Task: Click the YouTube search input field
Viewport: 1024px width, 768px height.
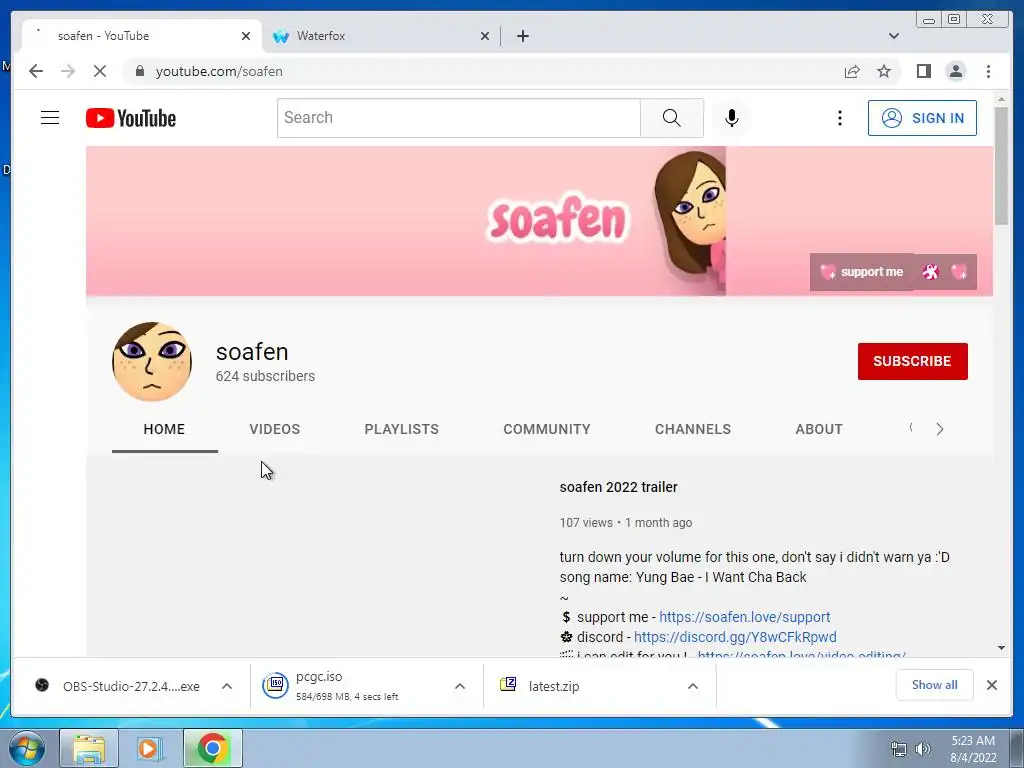Action: pyautogui.click(x=458, y=118)
